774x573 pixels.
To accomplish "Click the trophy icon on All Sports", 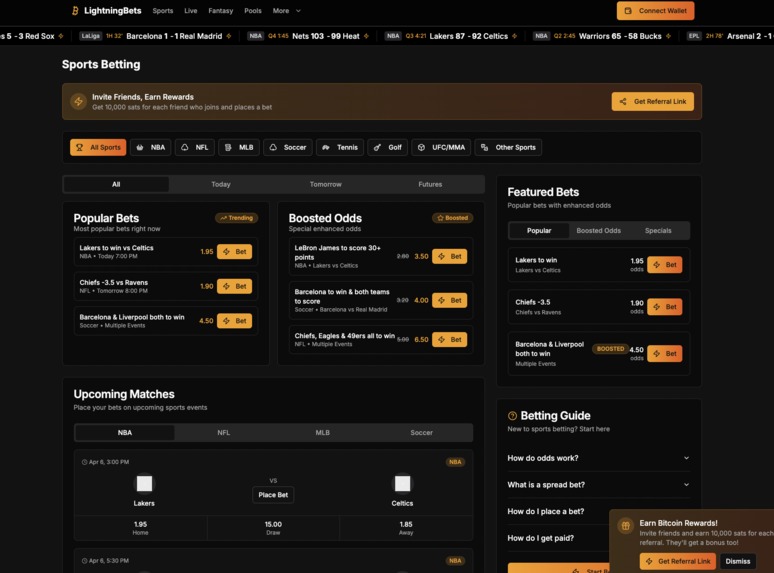I will click(79, 147).
